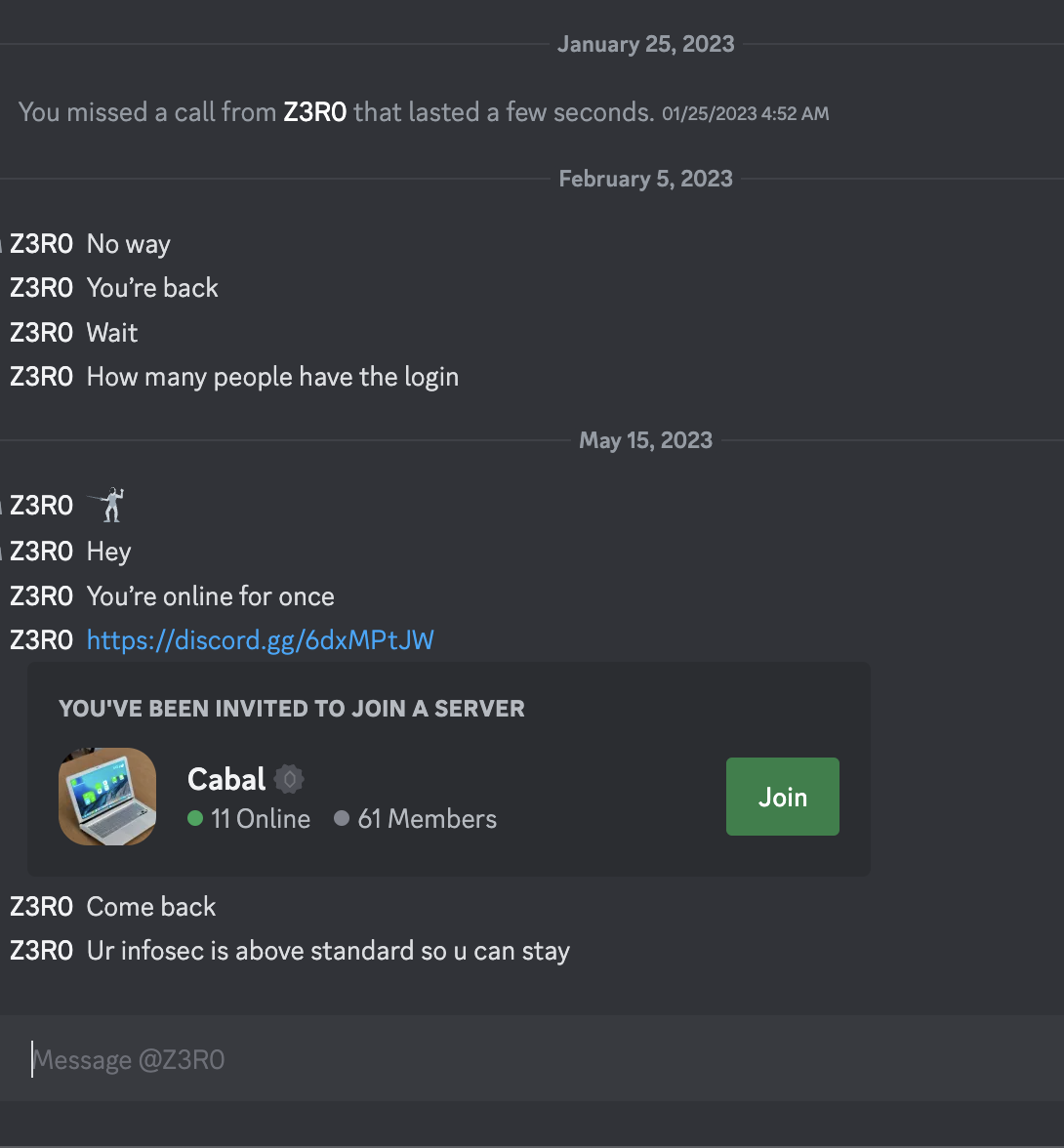Click Z3R0 username beside 'No way'
Image resolution: width=1064 pixels, height=1148 pixels.
[x=42, y=244]
